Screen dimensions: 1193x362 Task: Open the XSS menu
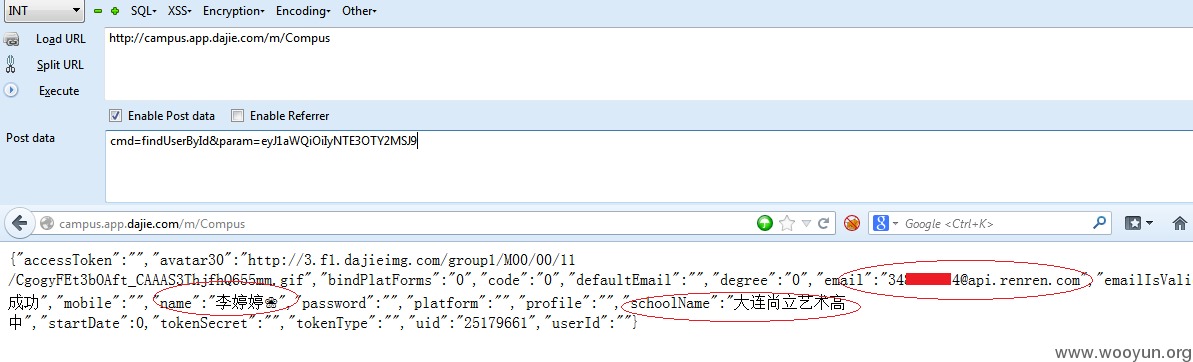(x=180, y=11)
